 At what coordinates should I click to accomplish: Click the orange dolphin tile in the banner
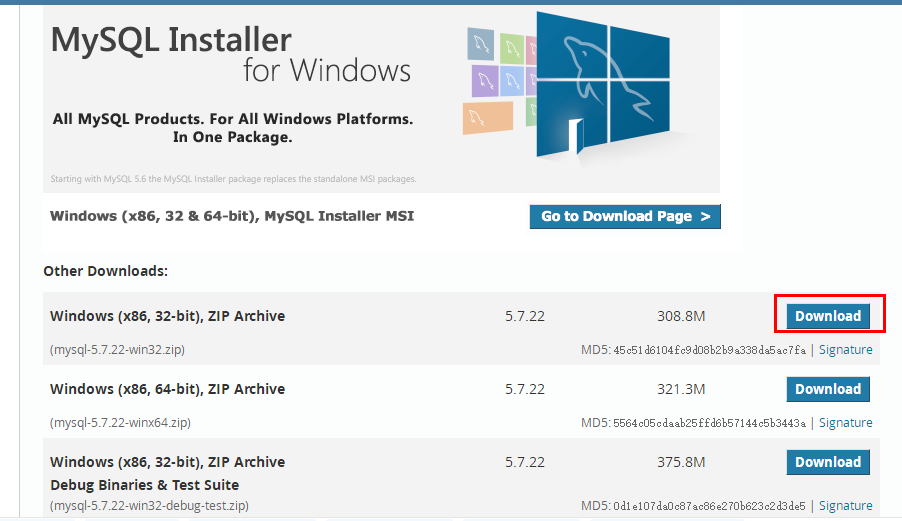tap(487, 117)
